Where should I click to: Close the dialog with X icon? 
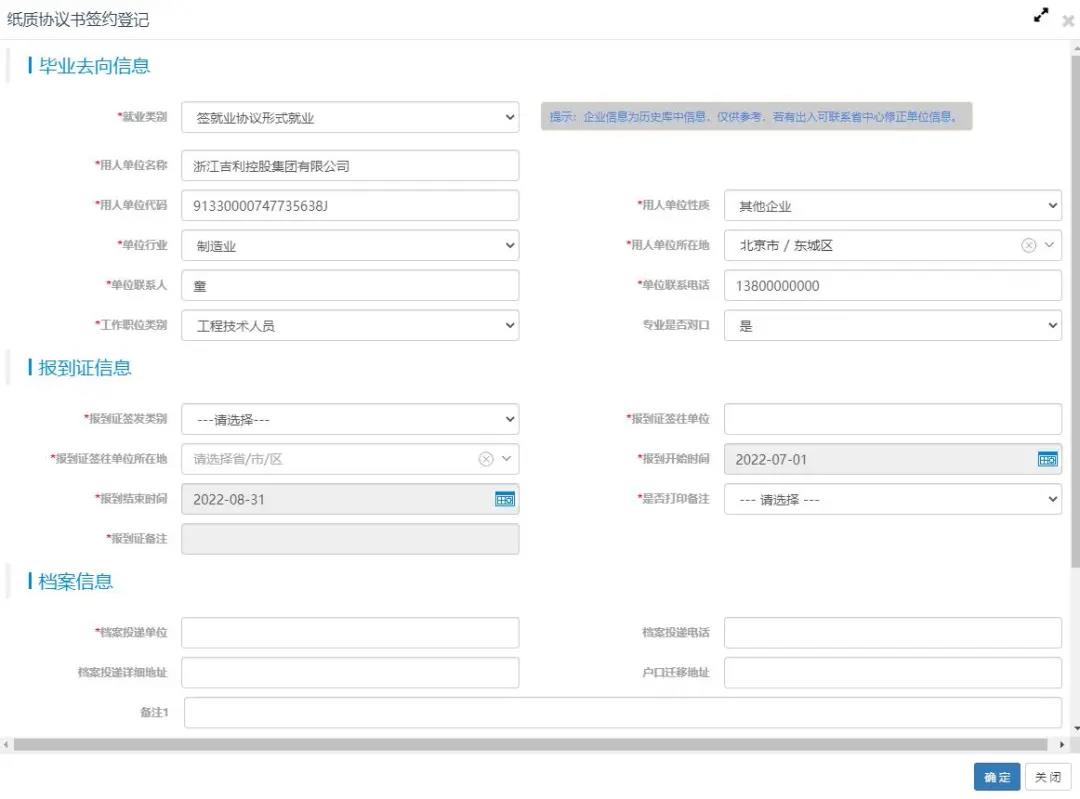pyautogui.click(x=1068, y=20)
